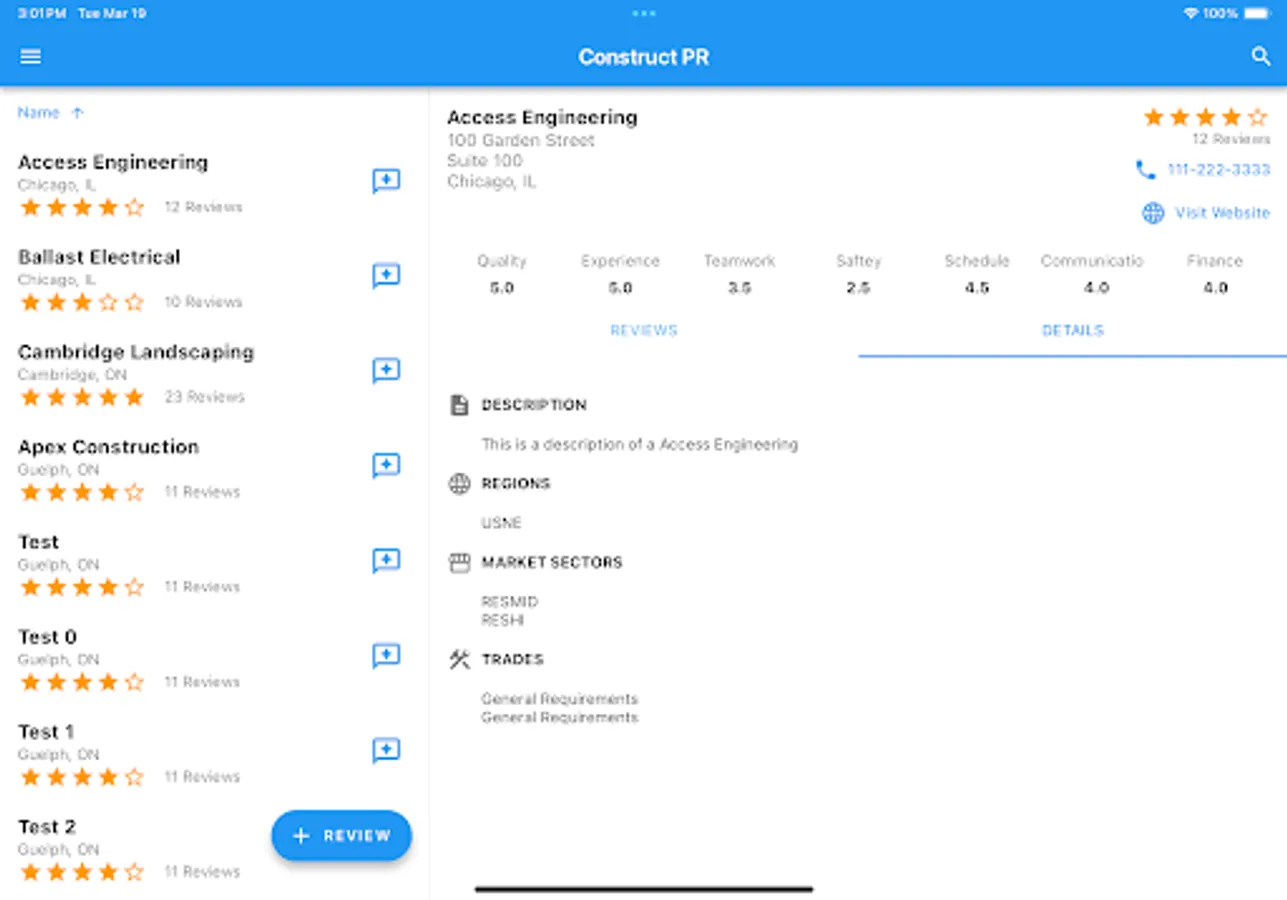Open the search function
Screen dimensions: 1287x900
point(1261,57)
